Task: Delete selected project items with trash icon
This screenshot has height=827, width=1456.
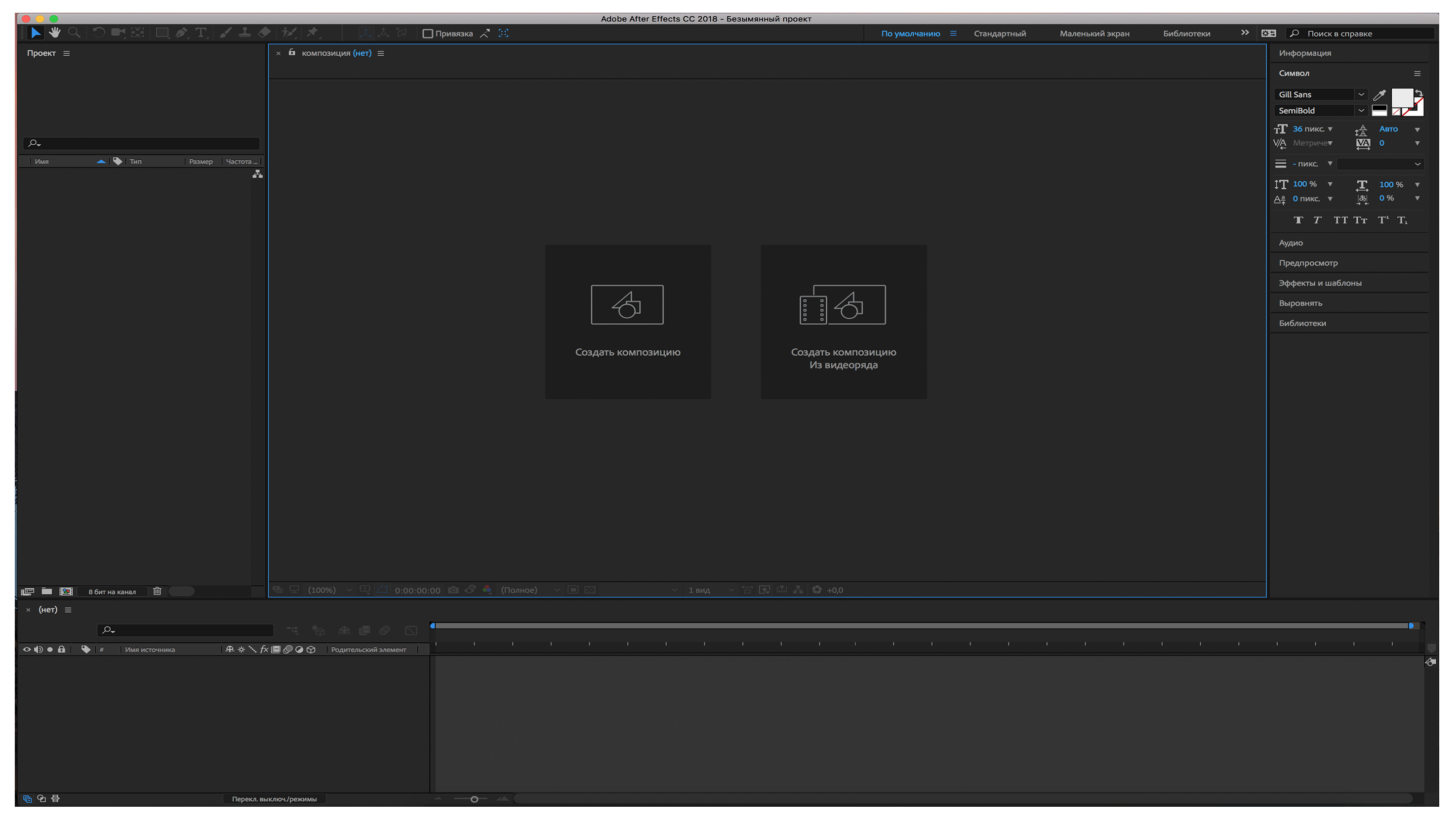Action: click(157, 591)
